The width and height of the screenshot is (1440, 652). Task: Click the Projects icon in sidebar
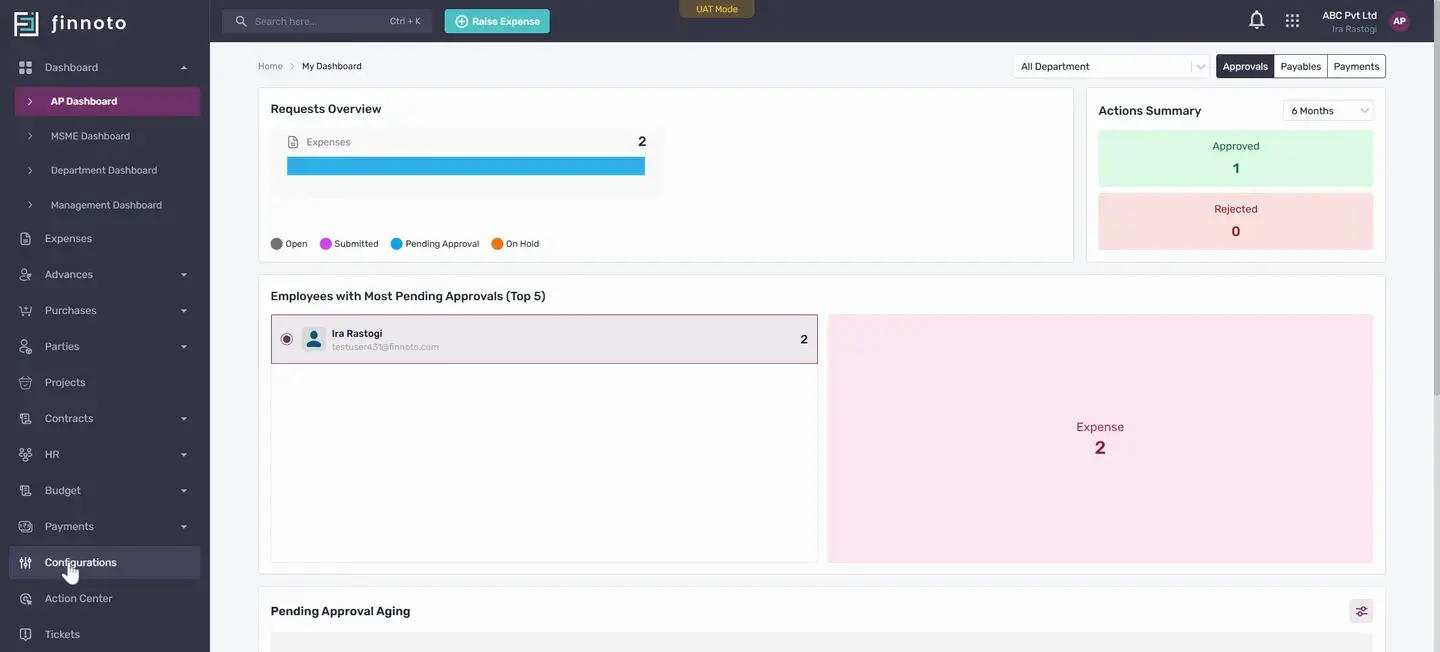tap(26, 382)
